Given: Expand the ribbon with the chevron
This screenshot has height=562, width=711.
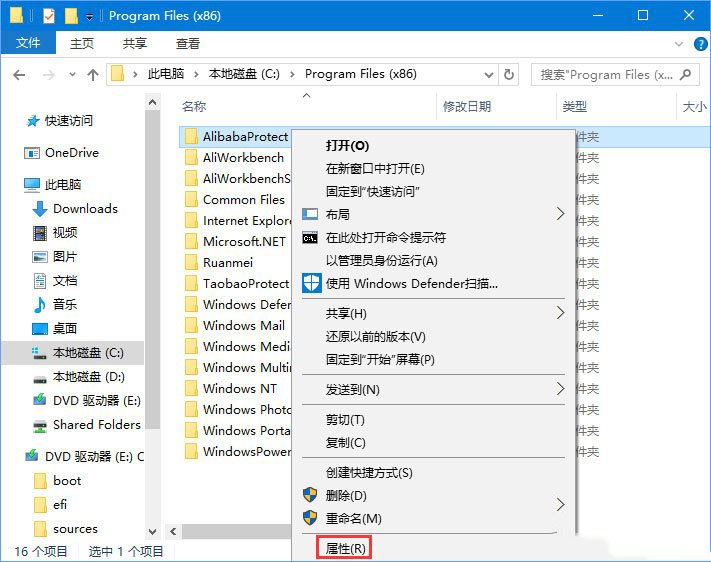Looking at the screenshot, I should click(x=679, y=44).
